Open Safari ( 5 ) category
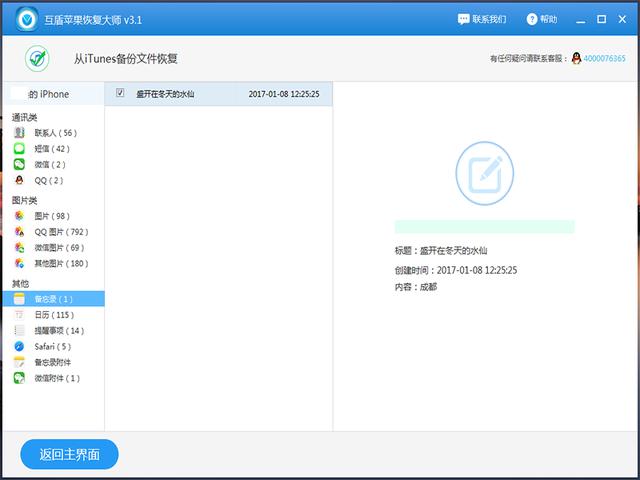 point(53,347)
